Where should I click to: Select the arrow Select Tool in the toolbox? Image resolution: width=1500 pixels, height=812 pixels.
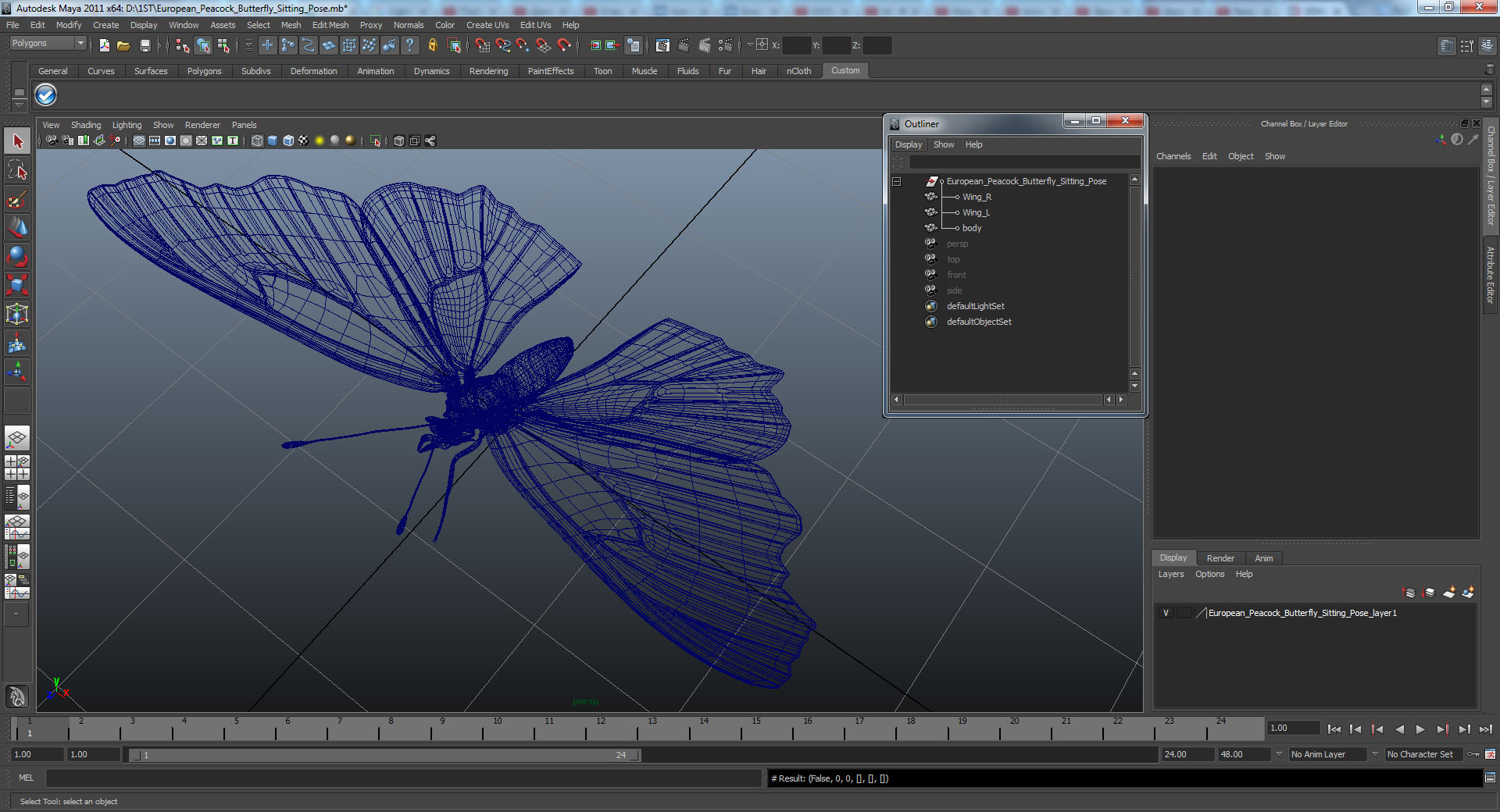click(17, 141)
